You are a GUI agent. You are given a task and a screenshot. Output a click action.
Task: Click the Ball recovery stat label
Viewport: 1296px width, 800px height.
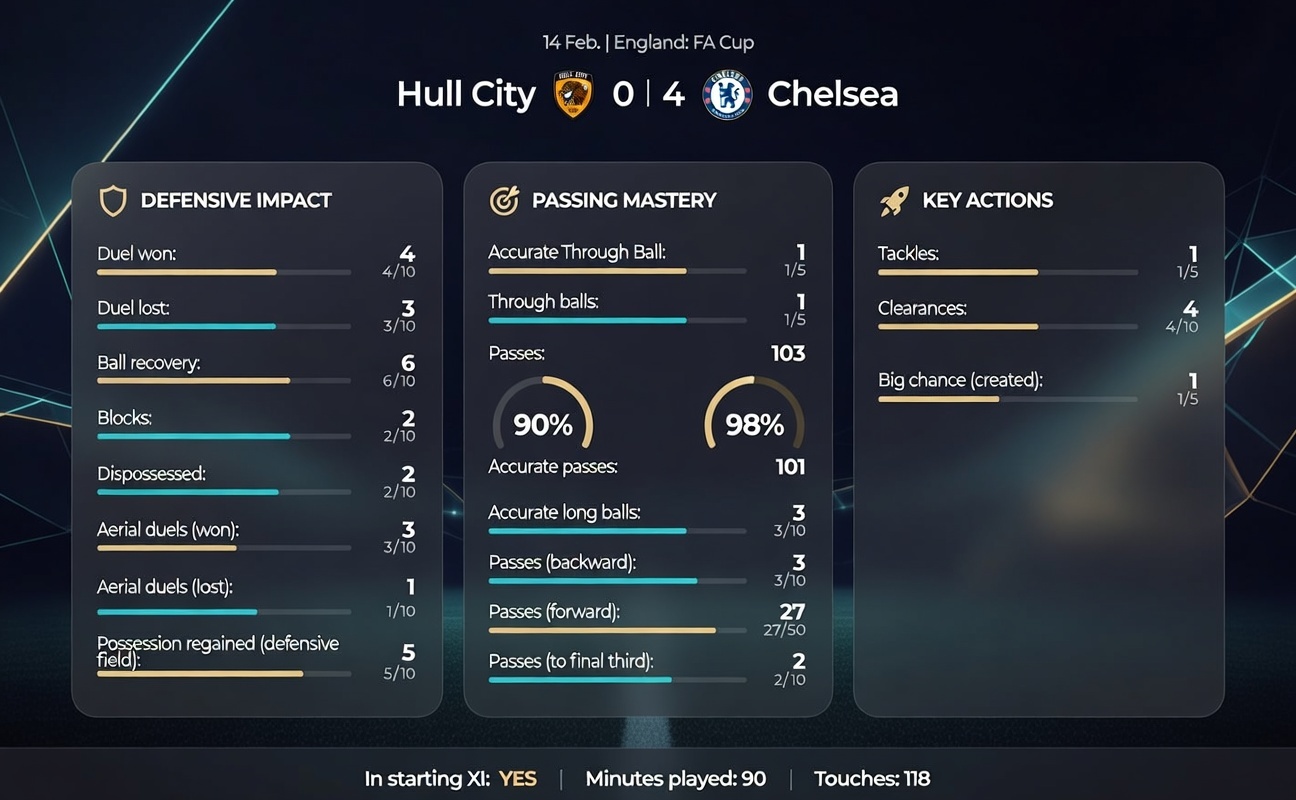tap(149, 363)
